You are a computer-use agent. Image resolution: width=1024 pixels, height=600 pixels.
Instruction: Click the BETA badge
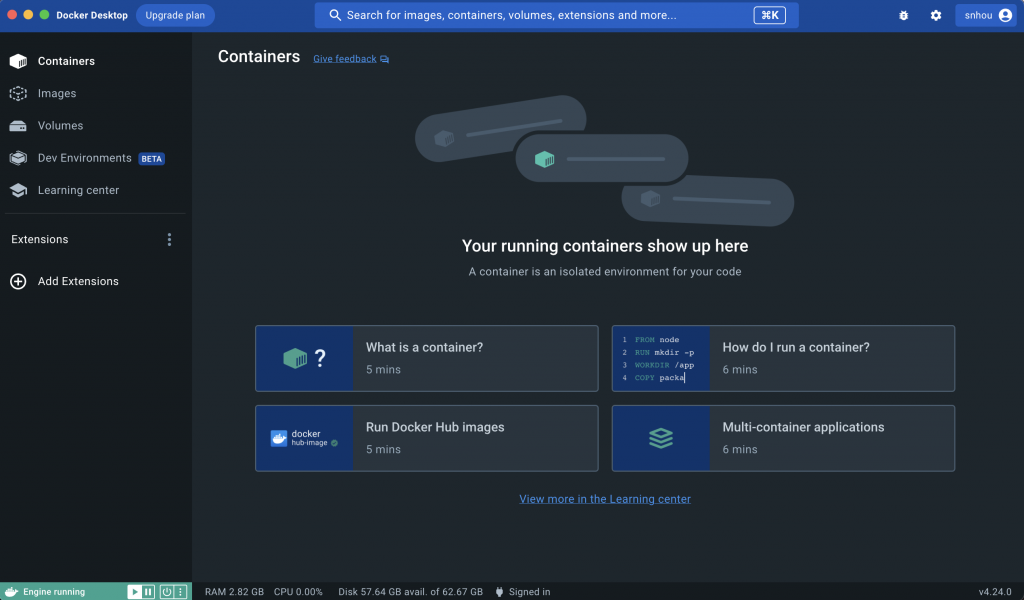point(152,159)
